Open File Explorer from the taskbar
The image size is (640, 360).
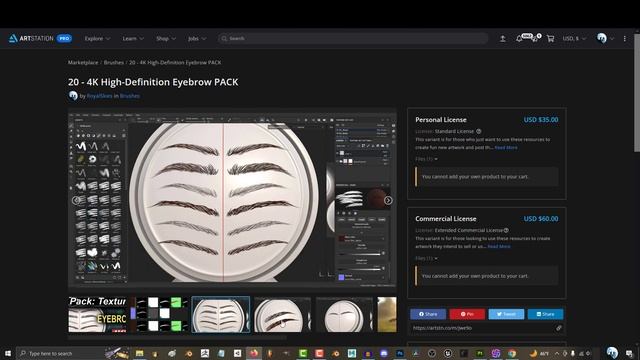click(x=140, y=353)
